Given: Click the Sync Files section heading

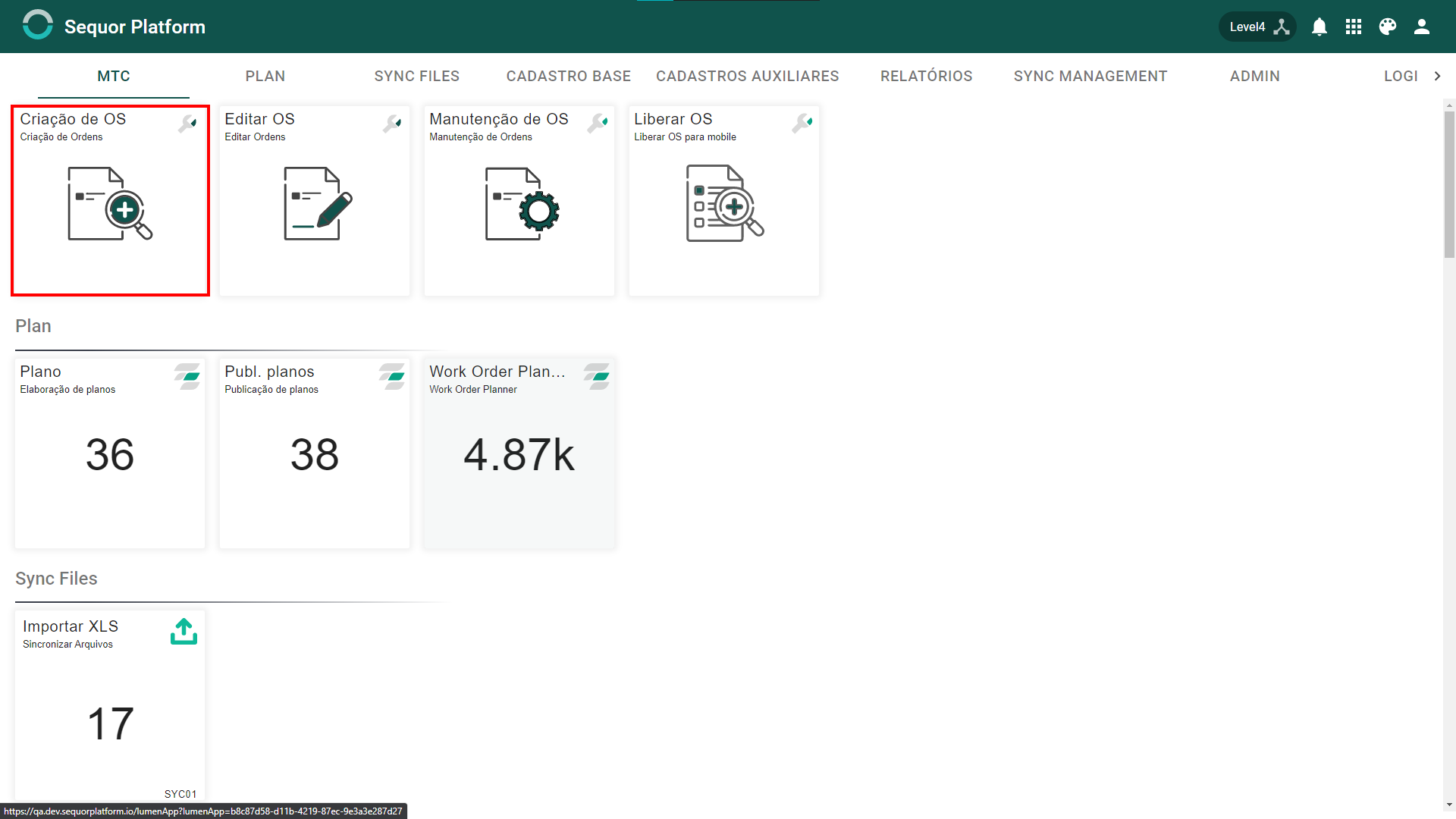Looking at the screenshot, I should click(x=56, y=579).
